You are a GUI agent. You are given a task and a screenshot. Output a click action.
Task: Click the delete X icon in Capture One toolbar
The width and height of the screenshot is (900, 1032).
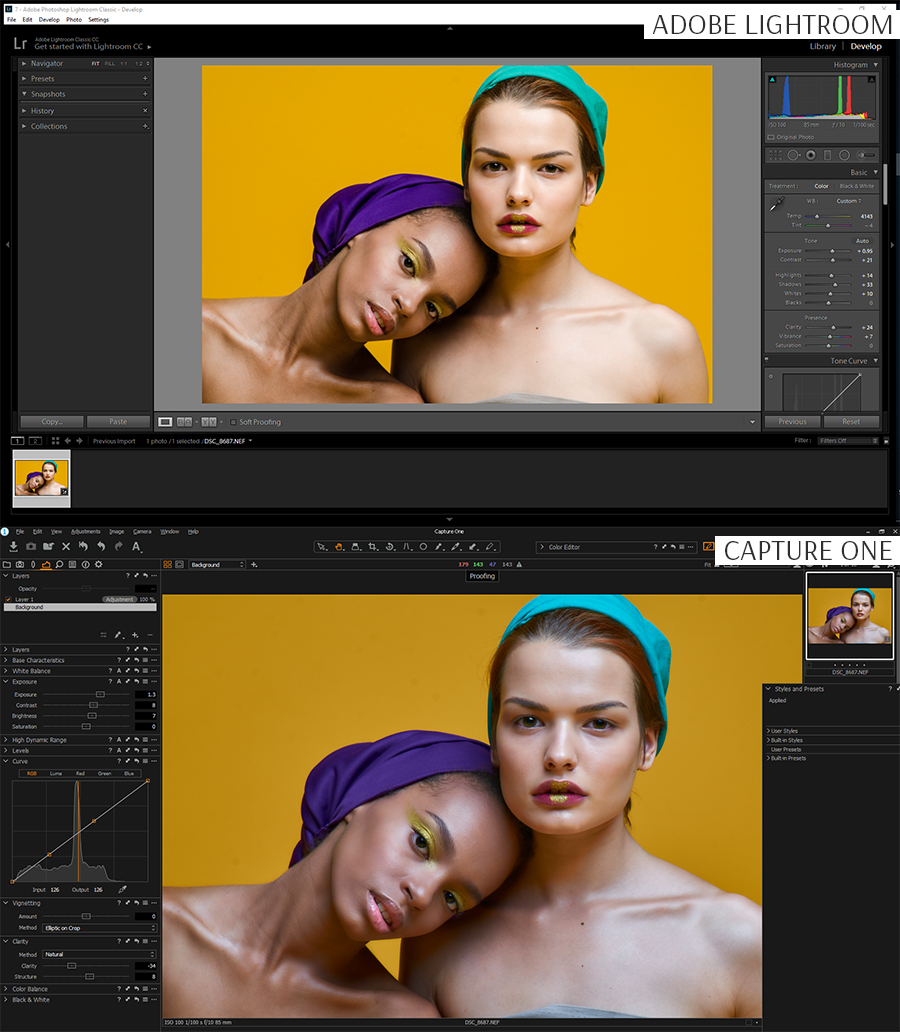(66, 546)
